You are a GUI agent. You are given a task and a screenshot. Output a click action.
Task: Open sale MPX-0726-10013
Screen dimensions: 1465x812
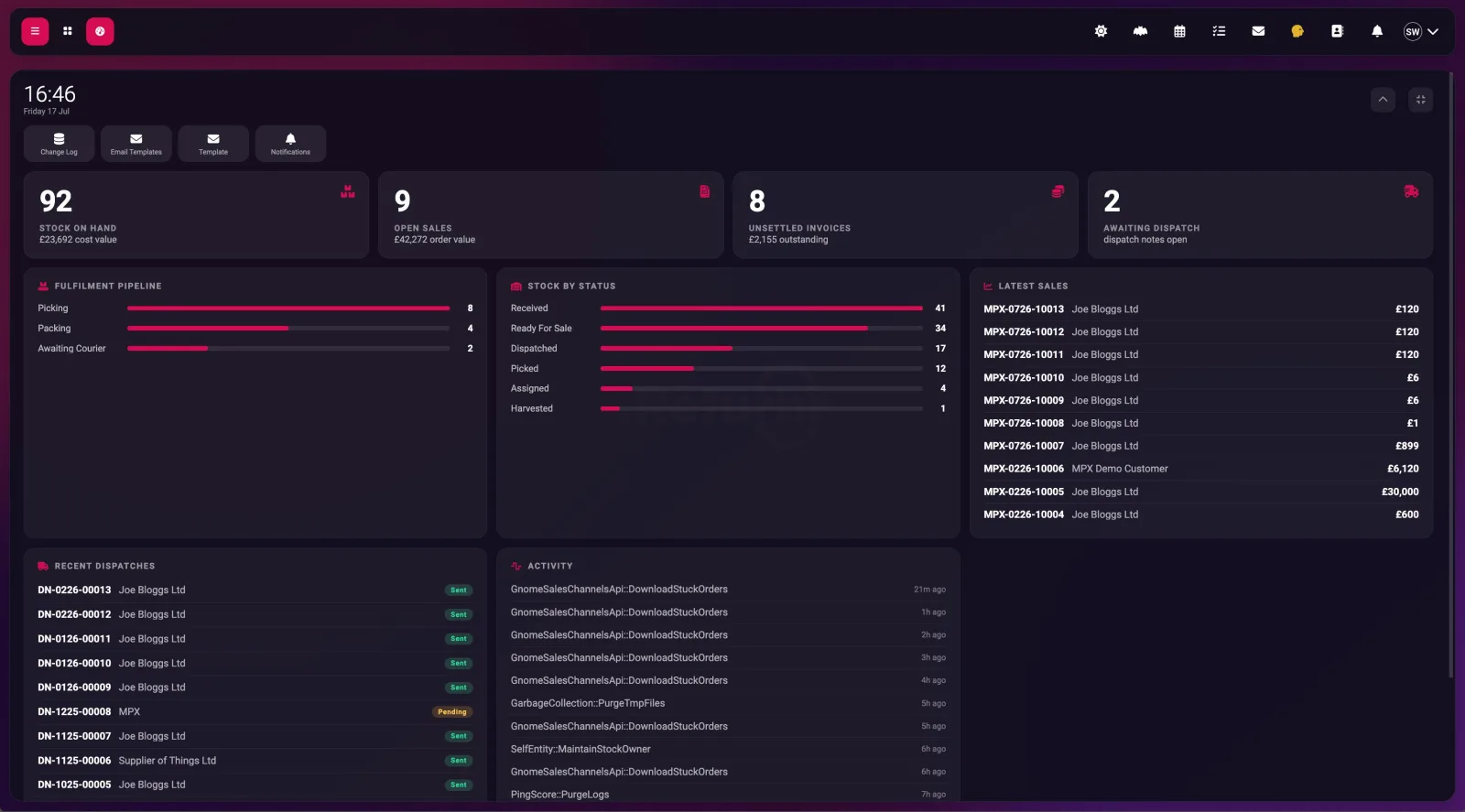(x=1201, y=309)
